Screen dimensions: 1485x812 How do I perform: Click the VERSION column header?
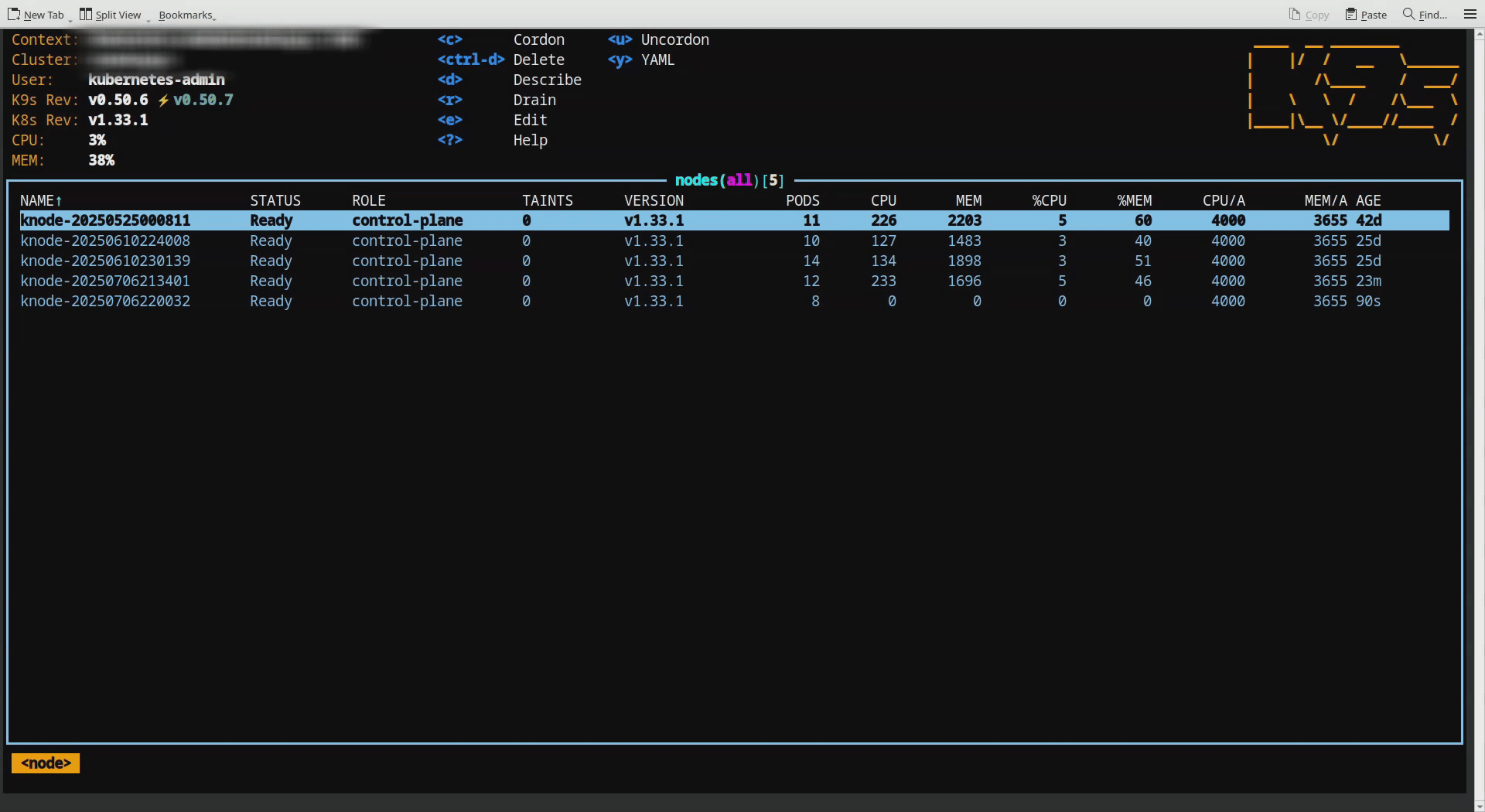(x=654, y=200)
